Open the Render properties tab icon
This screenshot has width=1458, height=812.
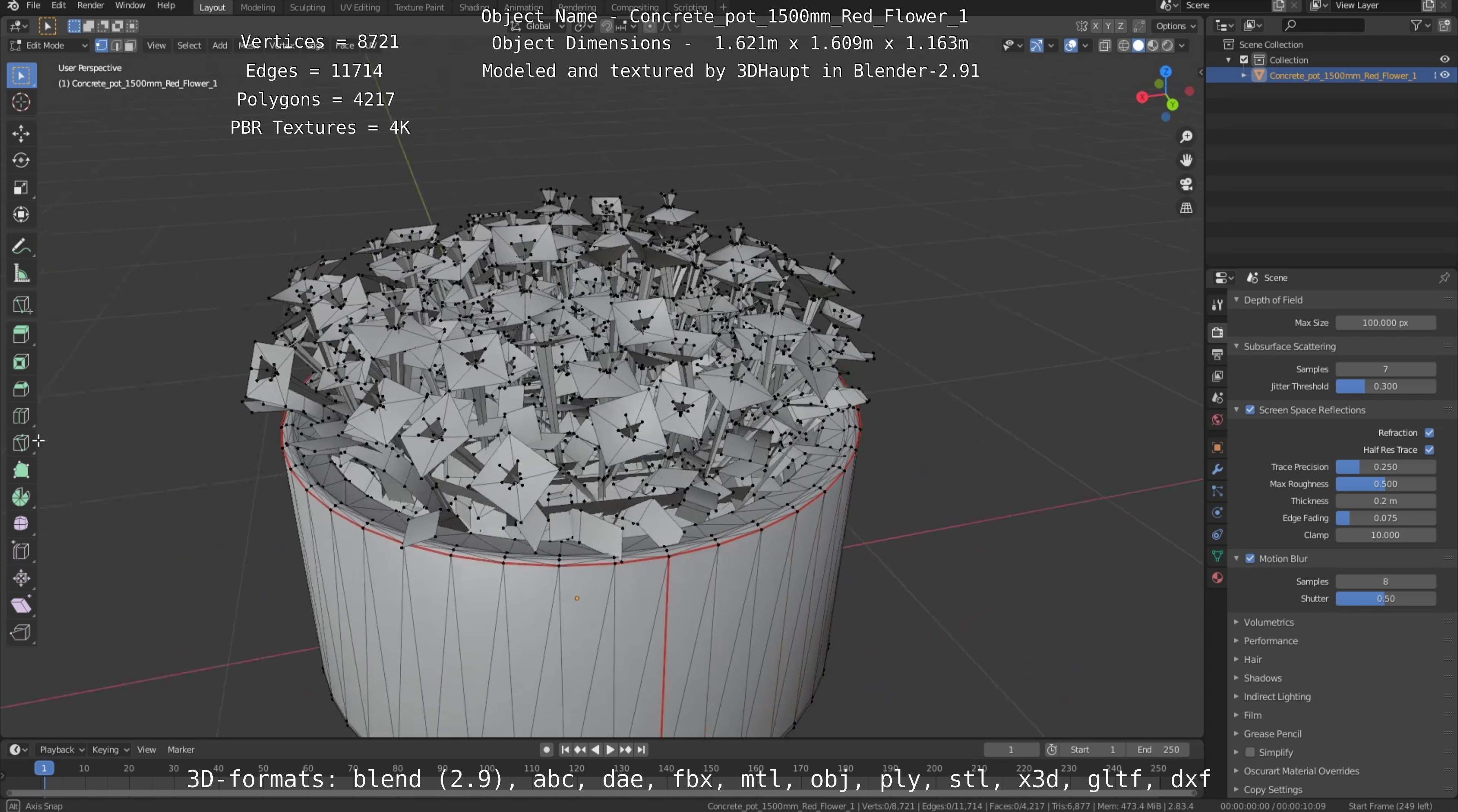point(1218,333)
